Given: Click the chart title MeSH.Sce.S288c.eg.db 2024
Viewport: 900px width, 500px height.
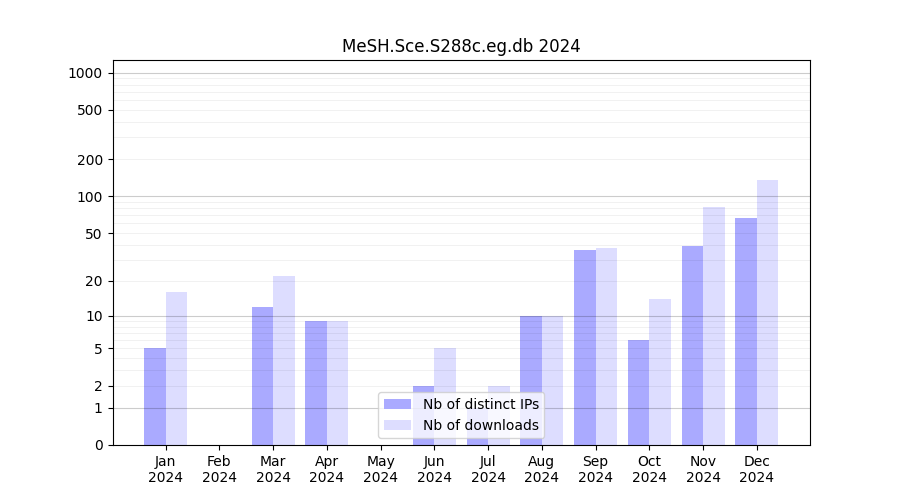Looking at the screenshot, I should (461, 46).
